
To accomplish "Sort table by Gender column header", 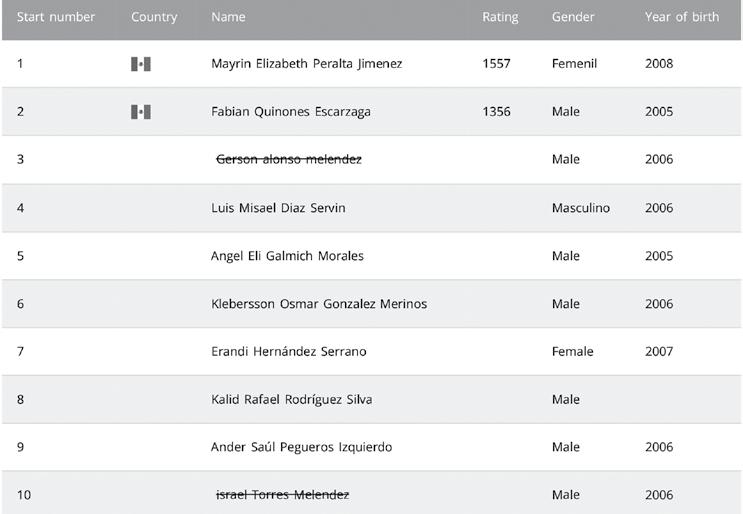I will click(572, 17).
